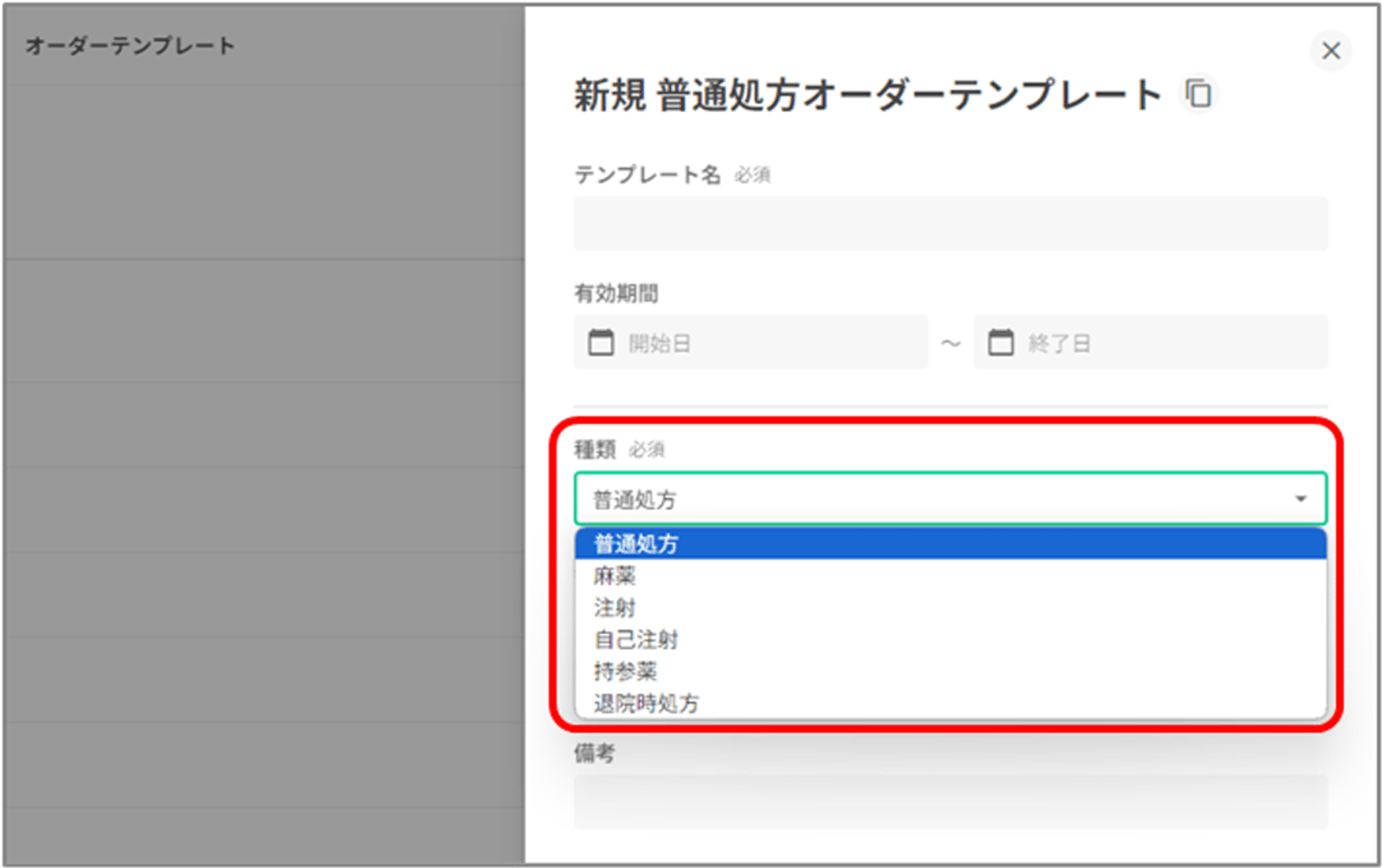Choose 注射 in the type list
Screen dimensions: 1382x868
coord(614,607)
